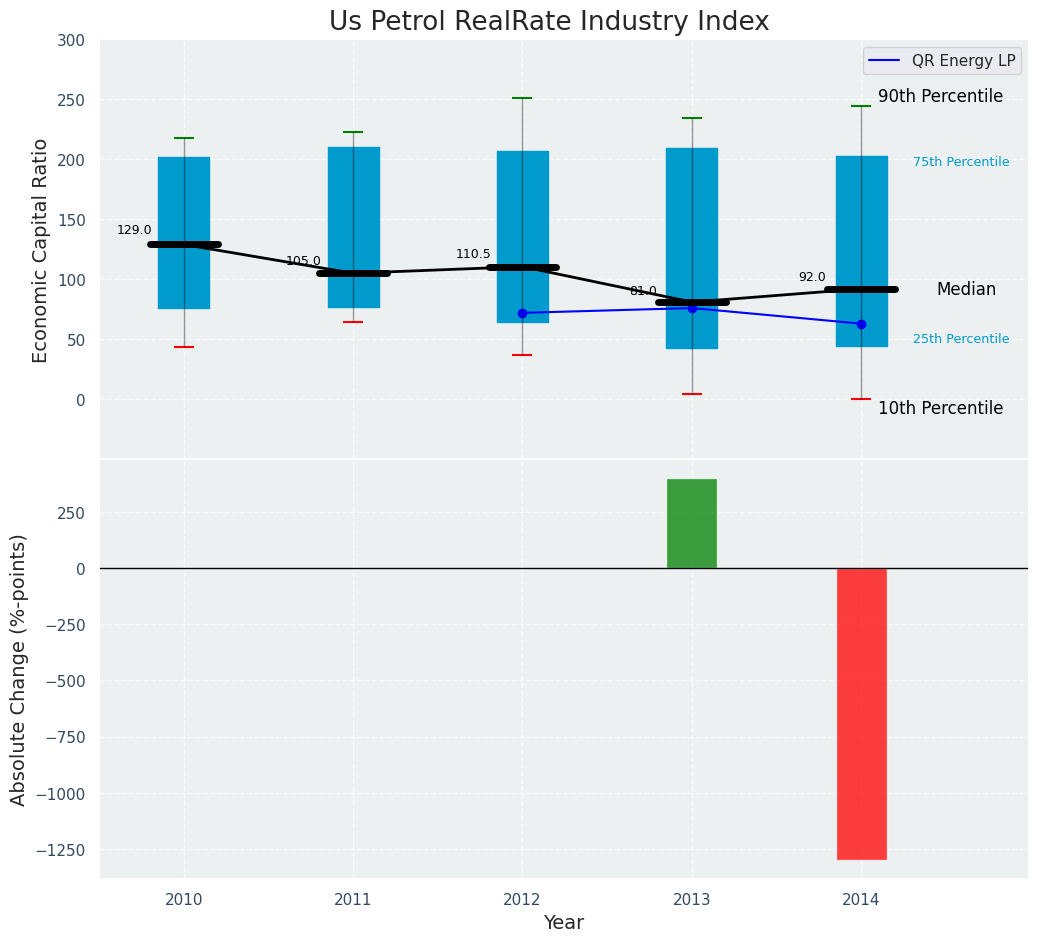Image resolution: width=1039 pixels, height=942 pixels.
Task: Click the 92.0 median value label
Action: tap(812, 277)
